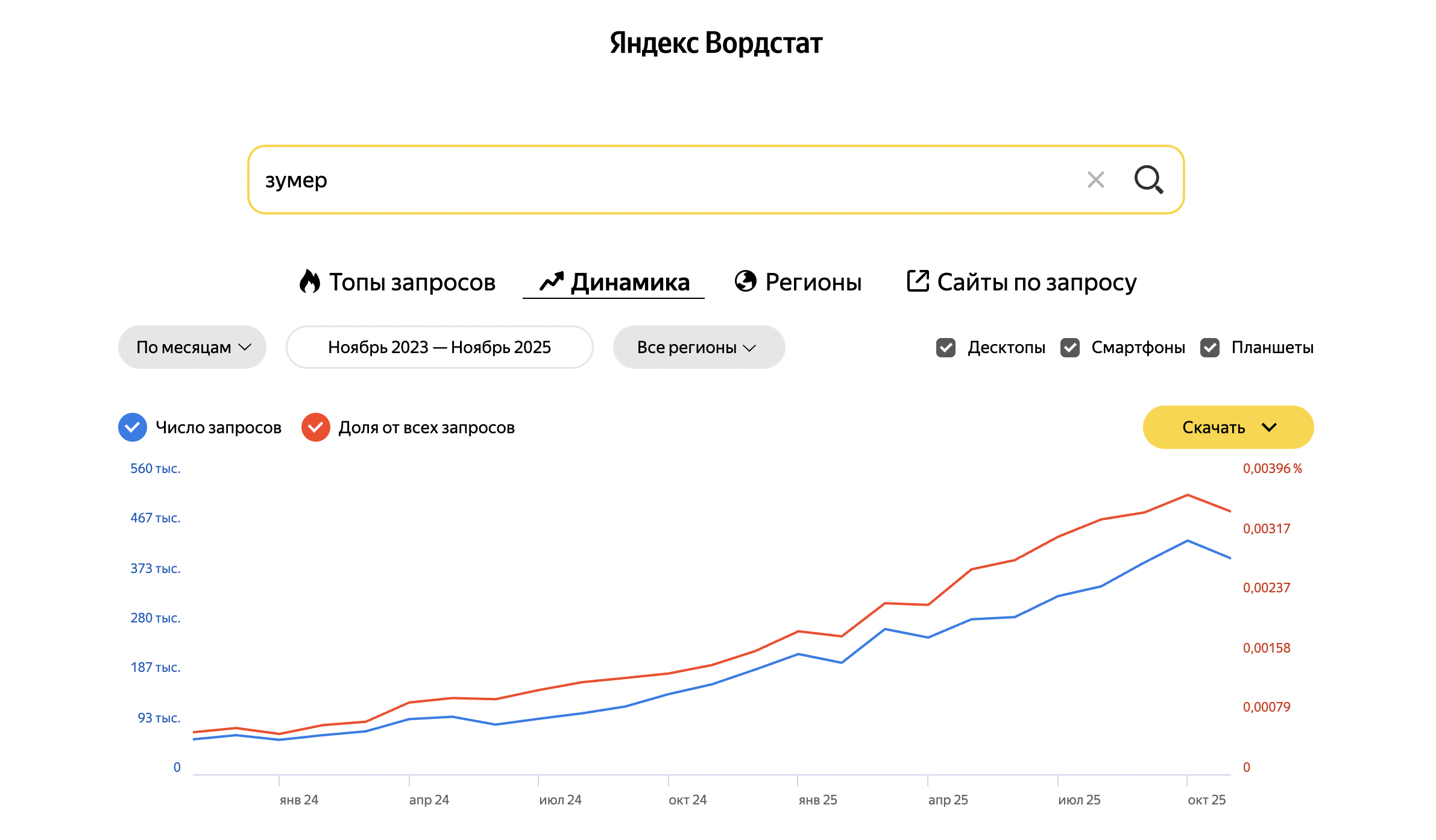Expand the Все регионы dropdown
Image resolution: width=1436 pixels, height=840 pixels.
(x=698, y=348)
